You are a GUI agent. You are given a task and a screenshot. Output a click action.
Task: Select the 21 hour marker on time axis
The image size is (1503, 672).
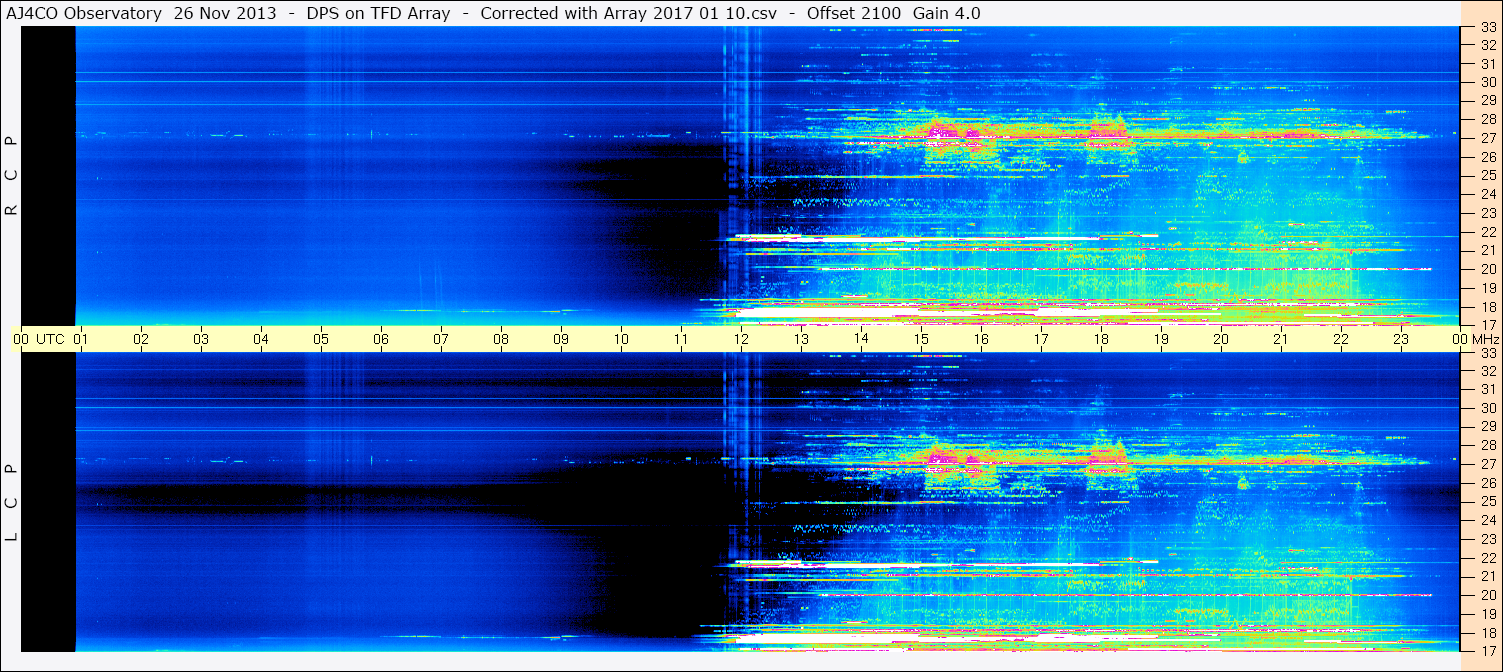pos(1281,339)
